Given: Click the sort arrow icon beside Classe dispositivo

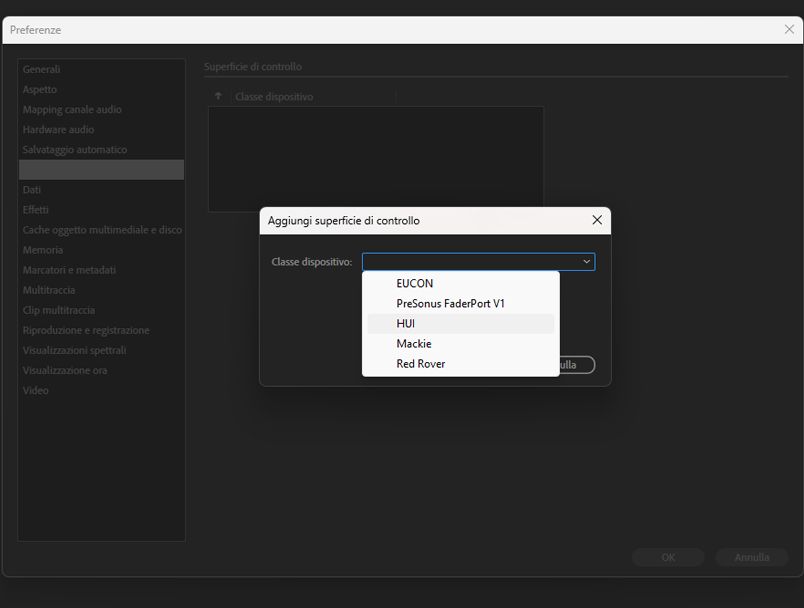Looking at the screenshot, I should [x=218, y=96].
